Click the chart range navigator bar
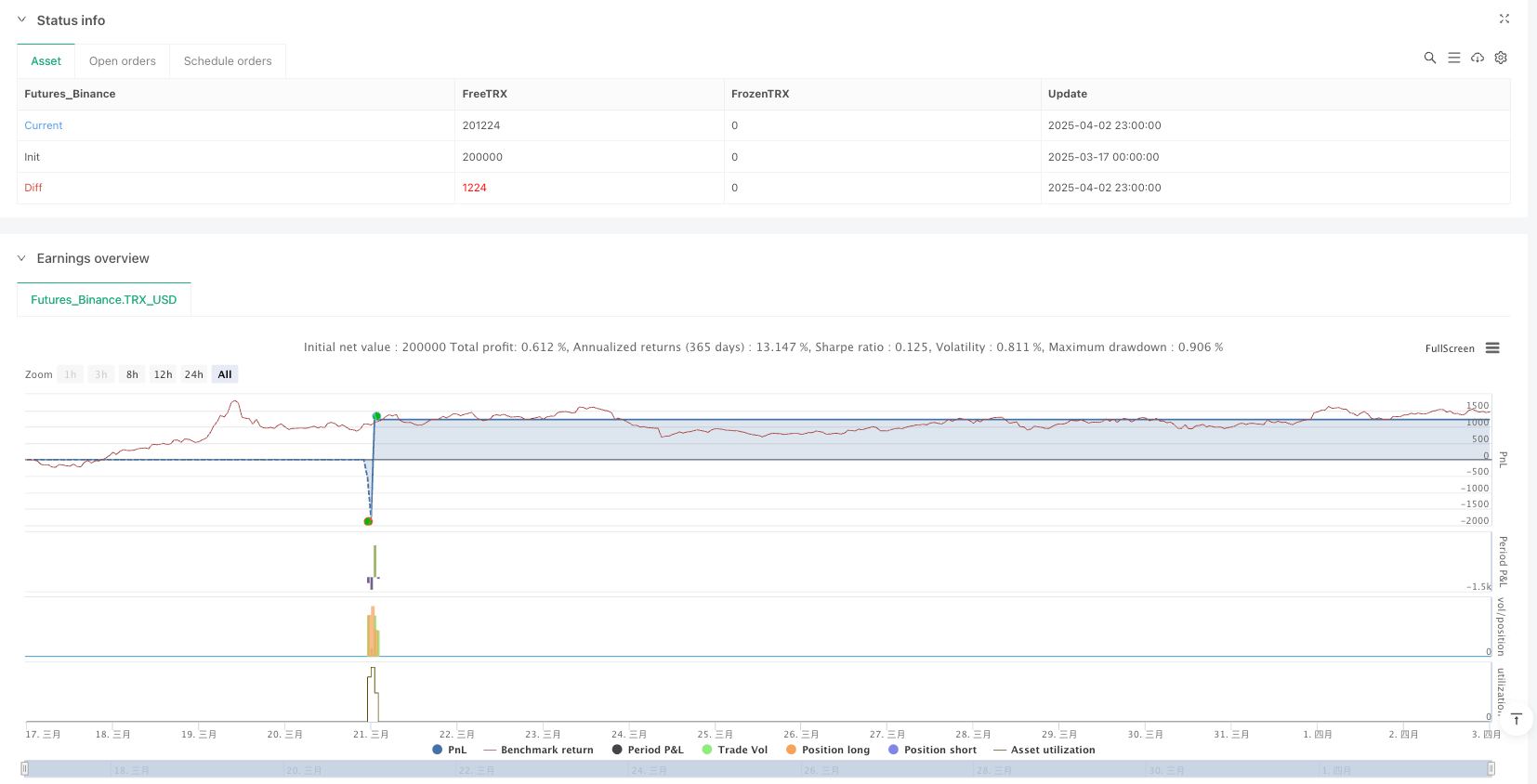The height and width of the screenshot is (784, 1537). pyautogui.click(x=757, y=769)
